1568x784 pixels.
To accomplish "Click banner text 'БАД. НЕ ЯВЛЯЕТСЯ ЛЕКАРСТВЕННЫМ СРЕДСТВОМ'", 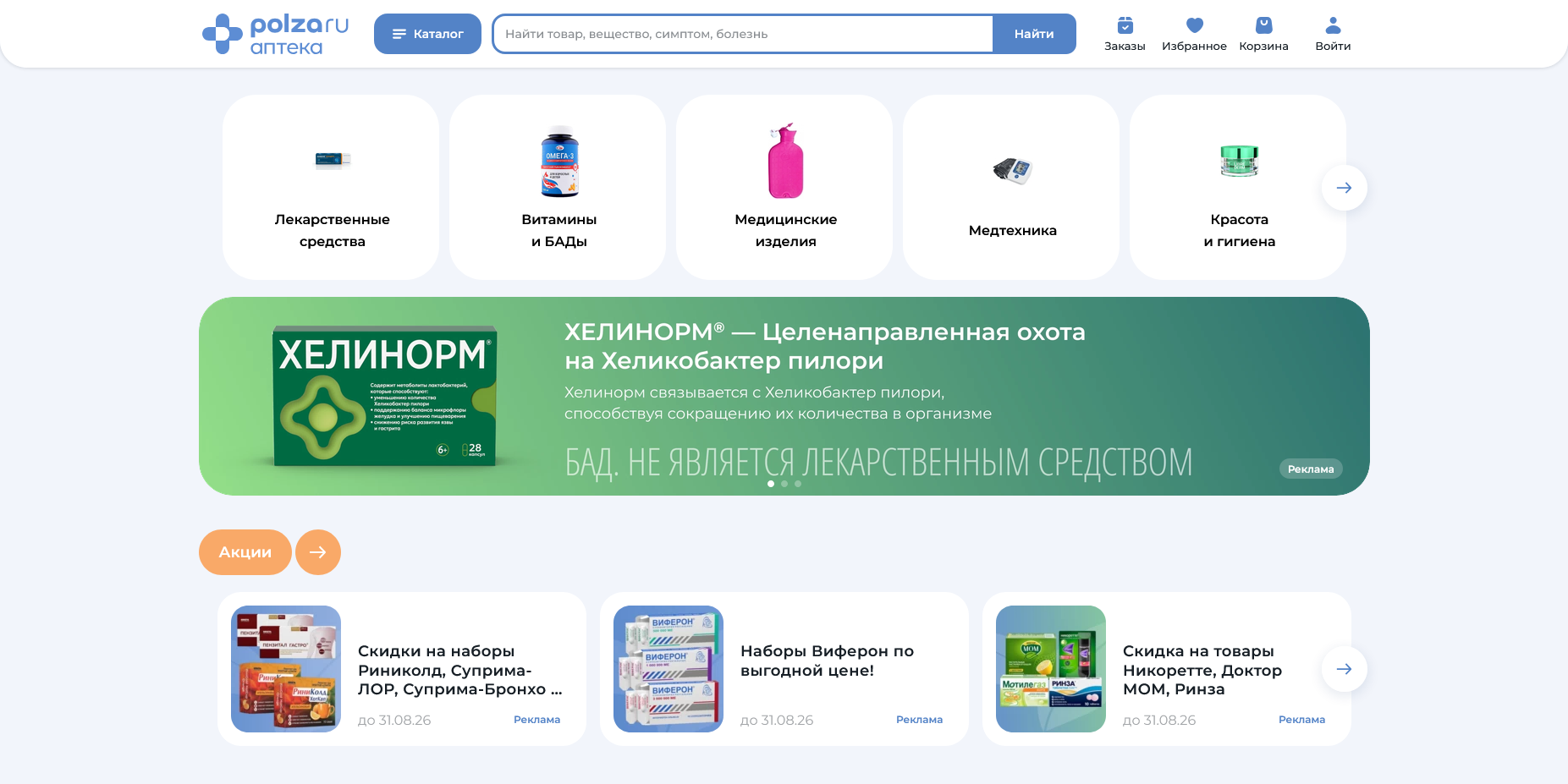I will coord(878,463).
